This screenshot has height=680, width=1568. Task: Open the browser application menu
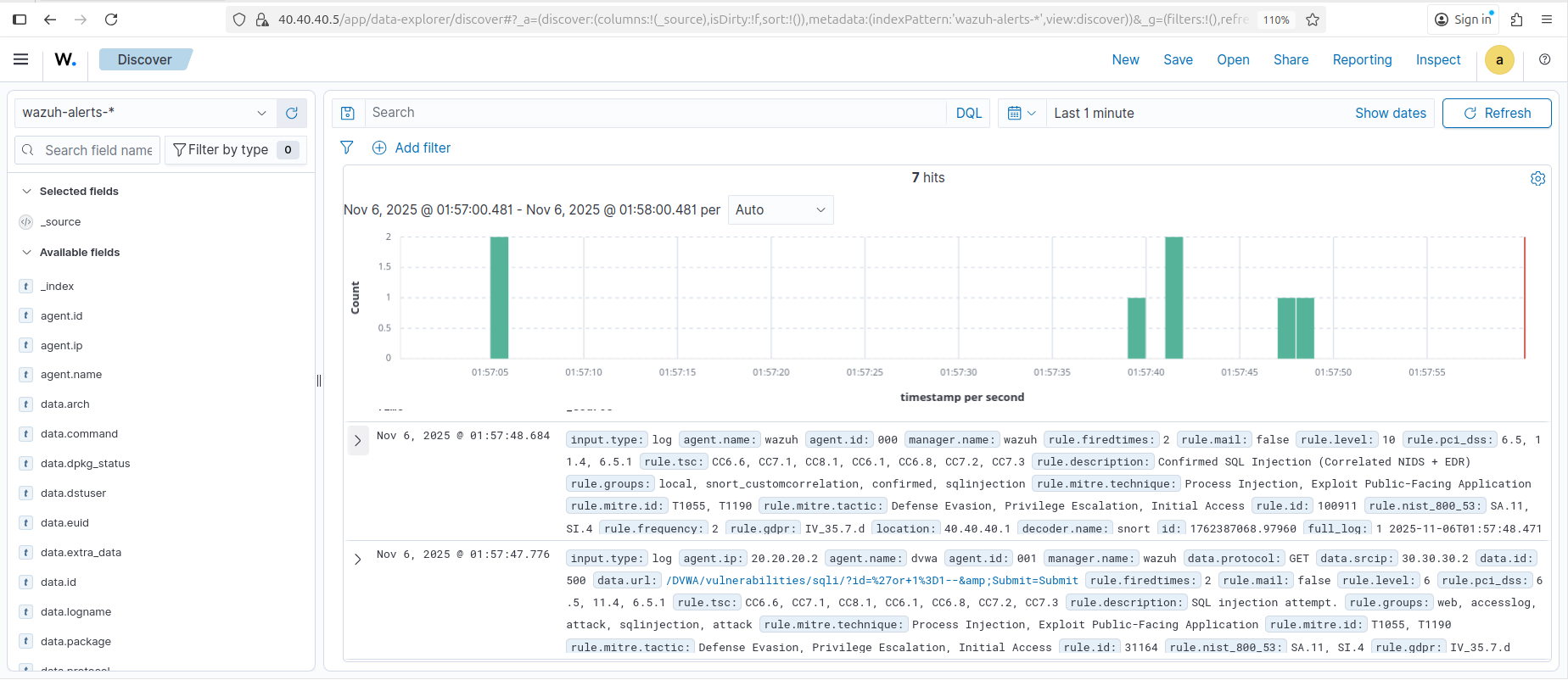[x=1547, y=20]
